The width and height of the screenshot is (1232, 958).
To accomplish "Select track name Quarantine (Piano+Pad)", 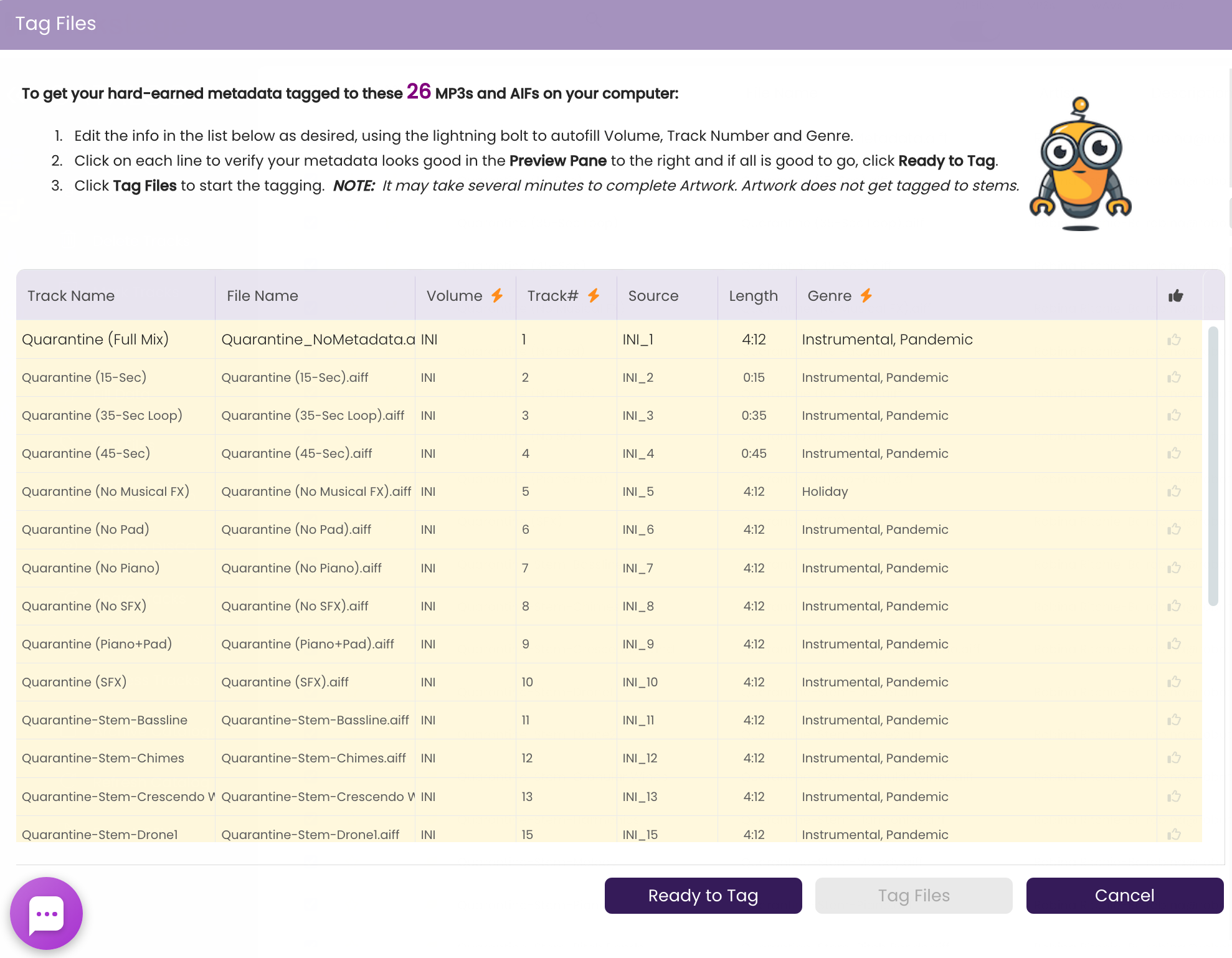I will click(97, 644).
